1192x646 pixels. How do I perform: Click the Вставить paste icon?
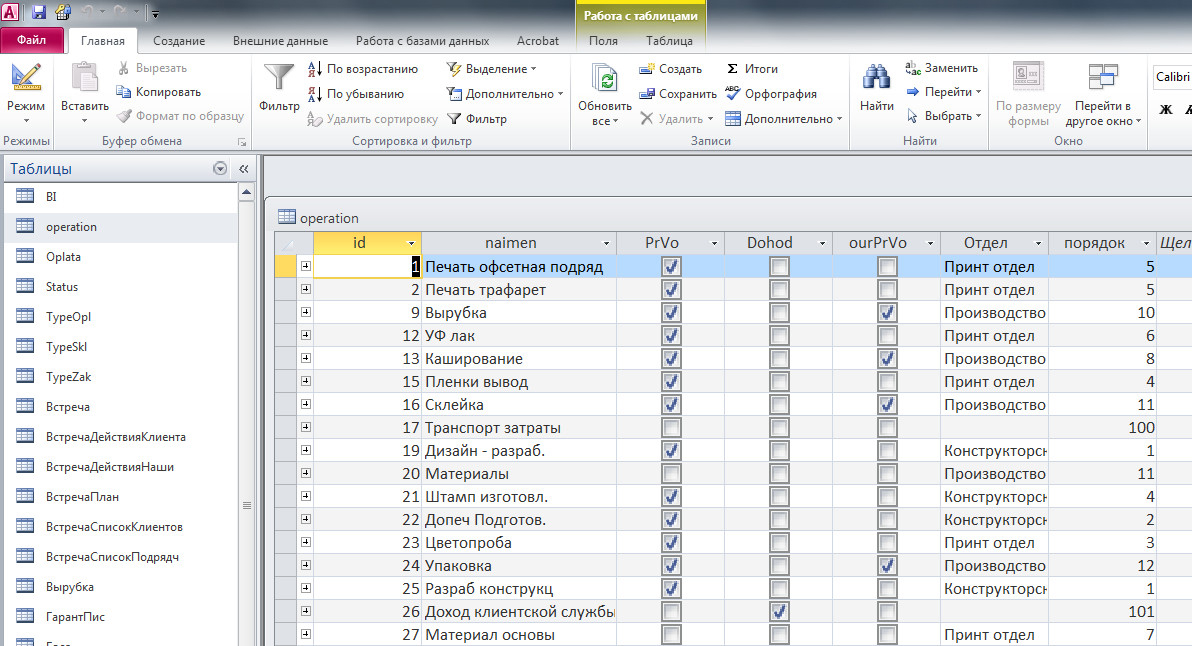point(84,79)
